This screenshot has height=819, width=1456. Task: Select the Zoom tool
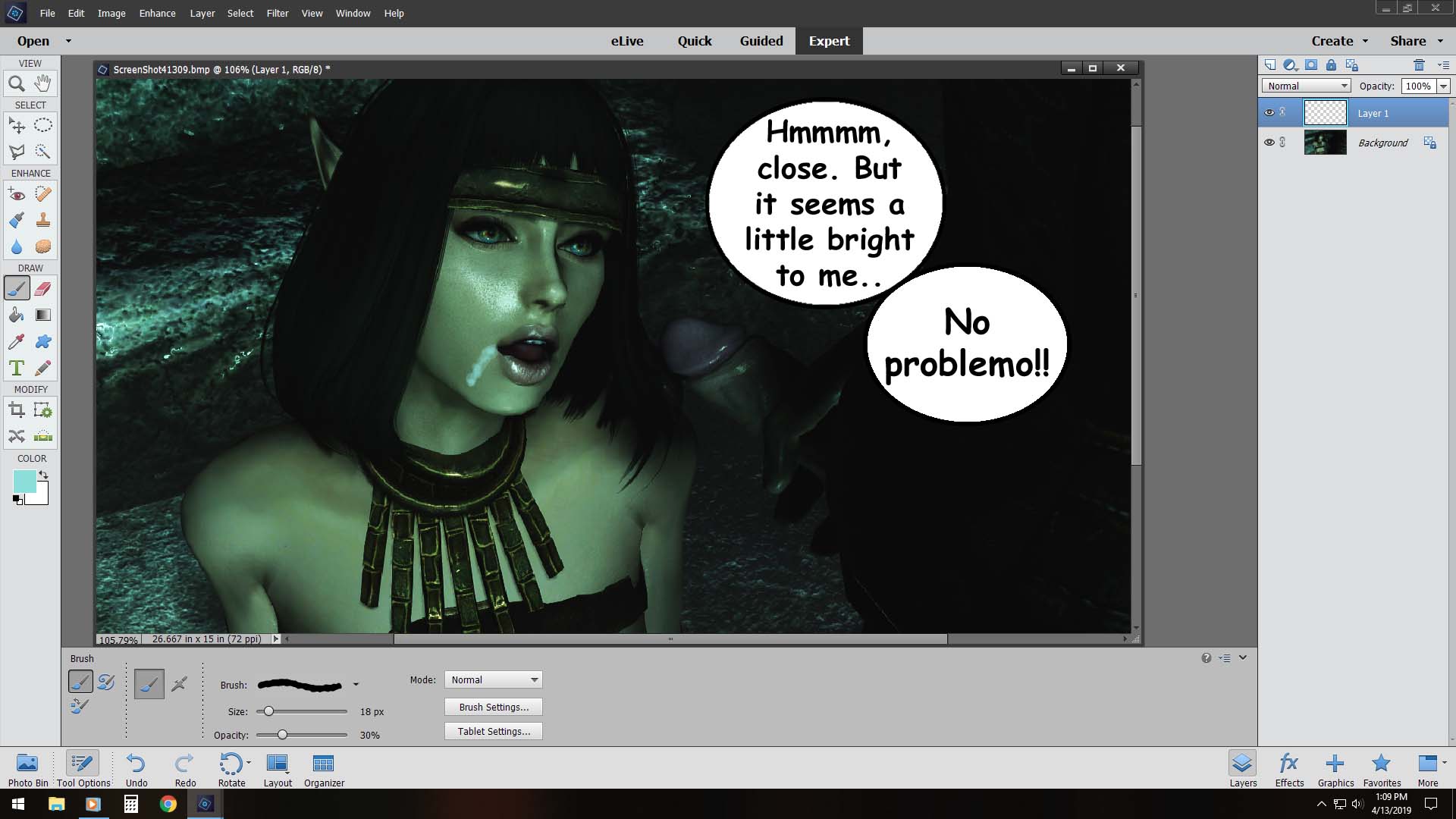[x=17, y=83]
